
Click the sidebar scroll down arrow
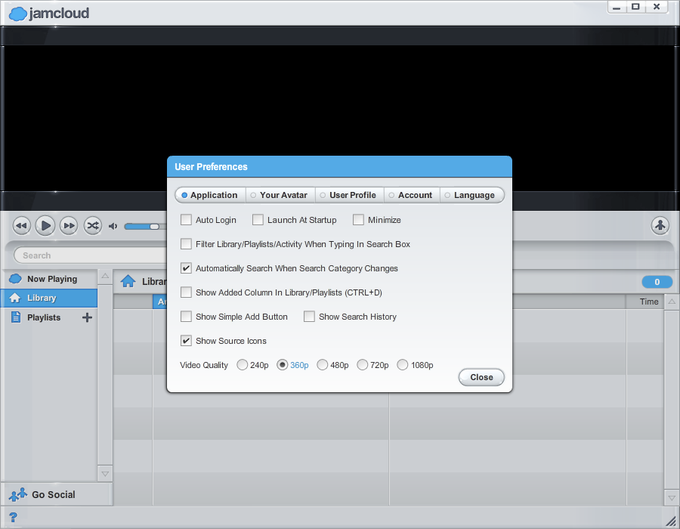point(105,473)
